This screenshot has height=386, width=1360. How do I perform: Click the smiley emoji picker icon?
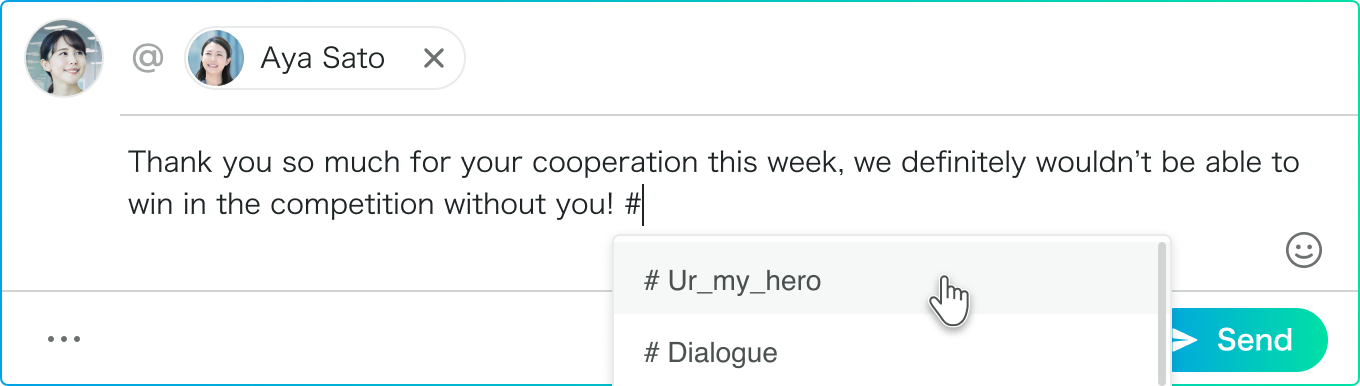(x=1304, y=250)
